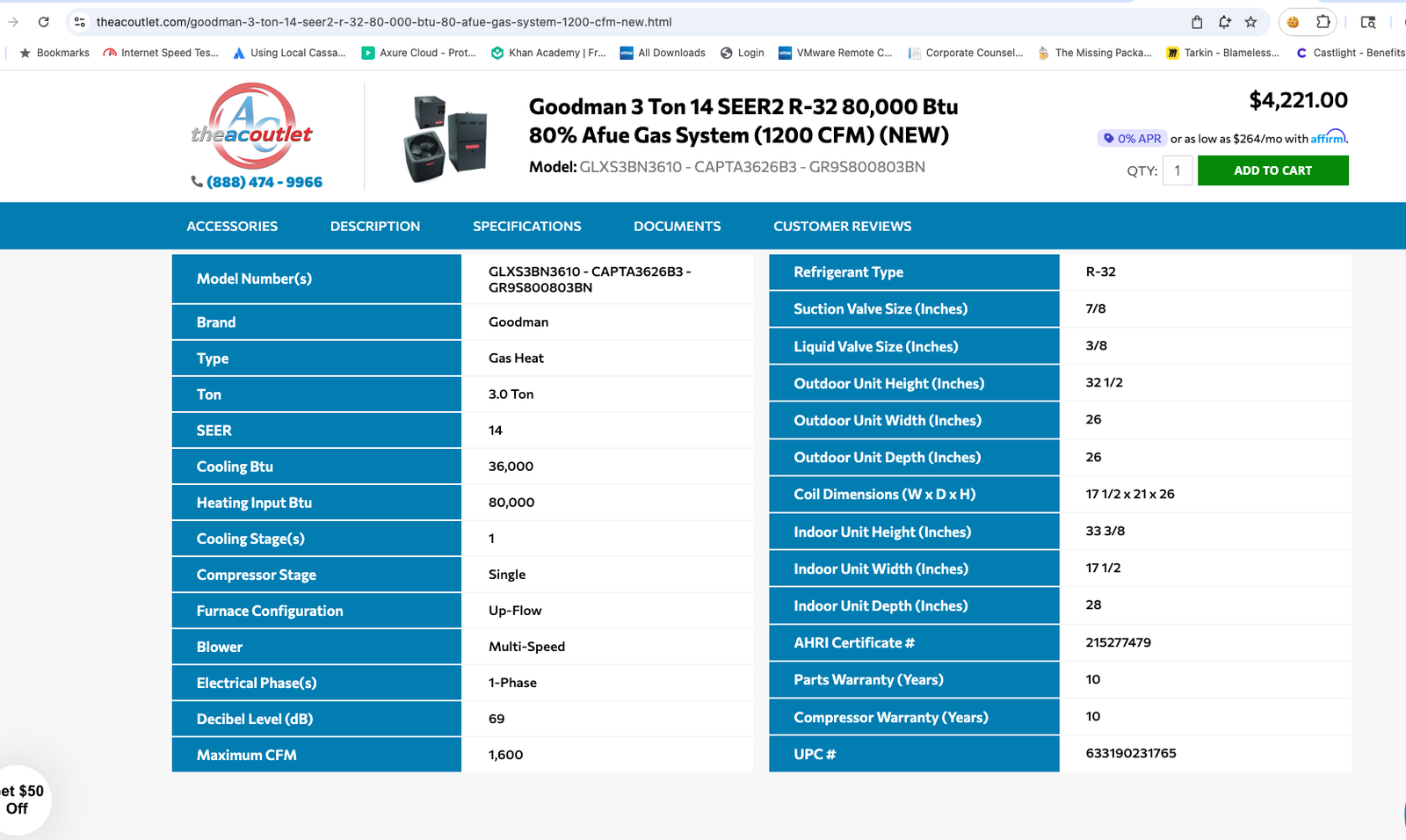1406x840 pixels.
Task: Open the Corporate Counsel bookmark icon
Action: tap(915, 53)
